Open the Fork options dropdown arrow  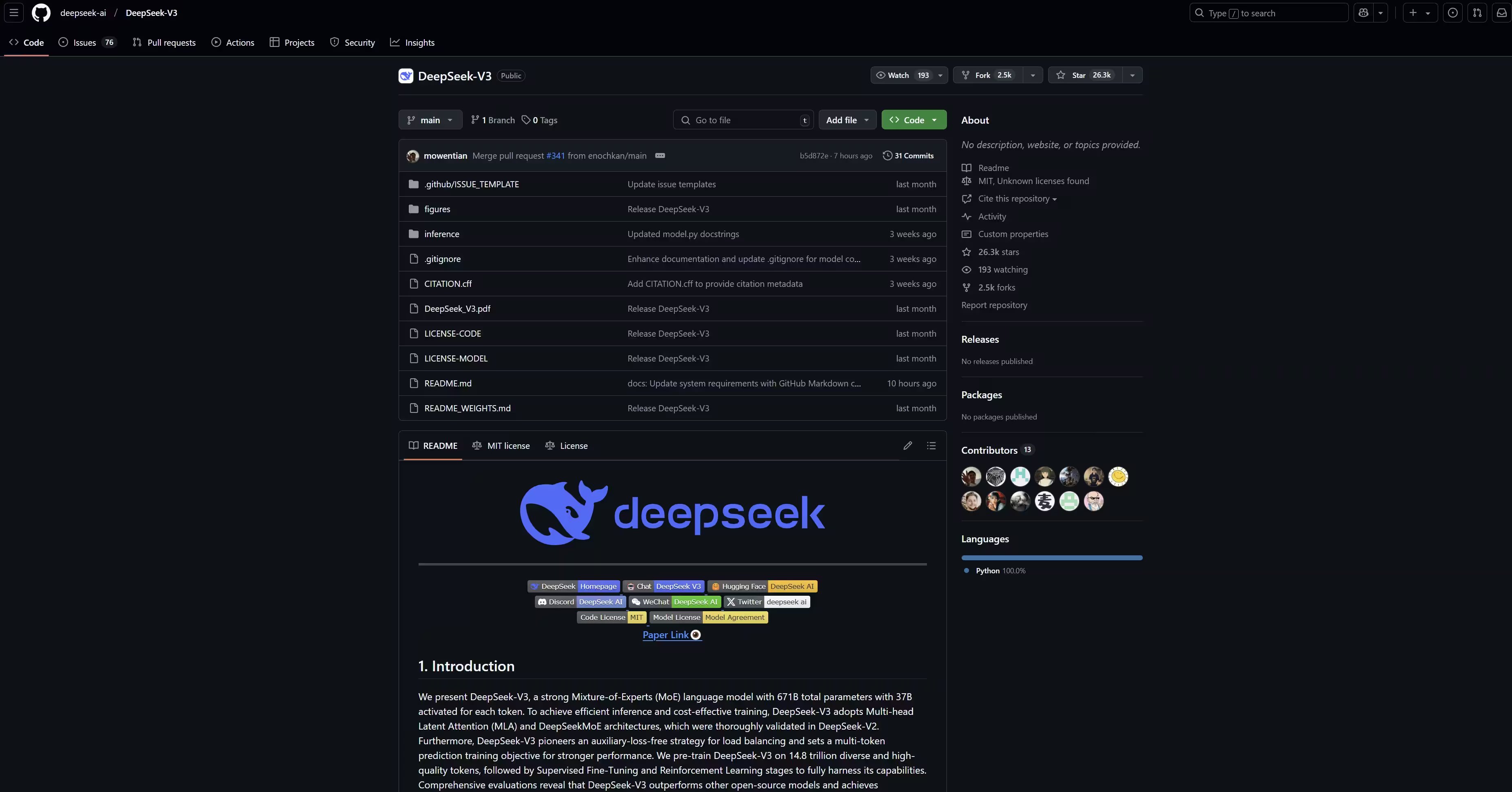[1033, 75]
